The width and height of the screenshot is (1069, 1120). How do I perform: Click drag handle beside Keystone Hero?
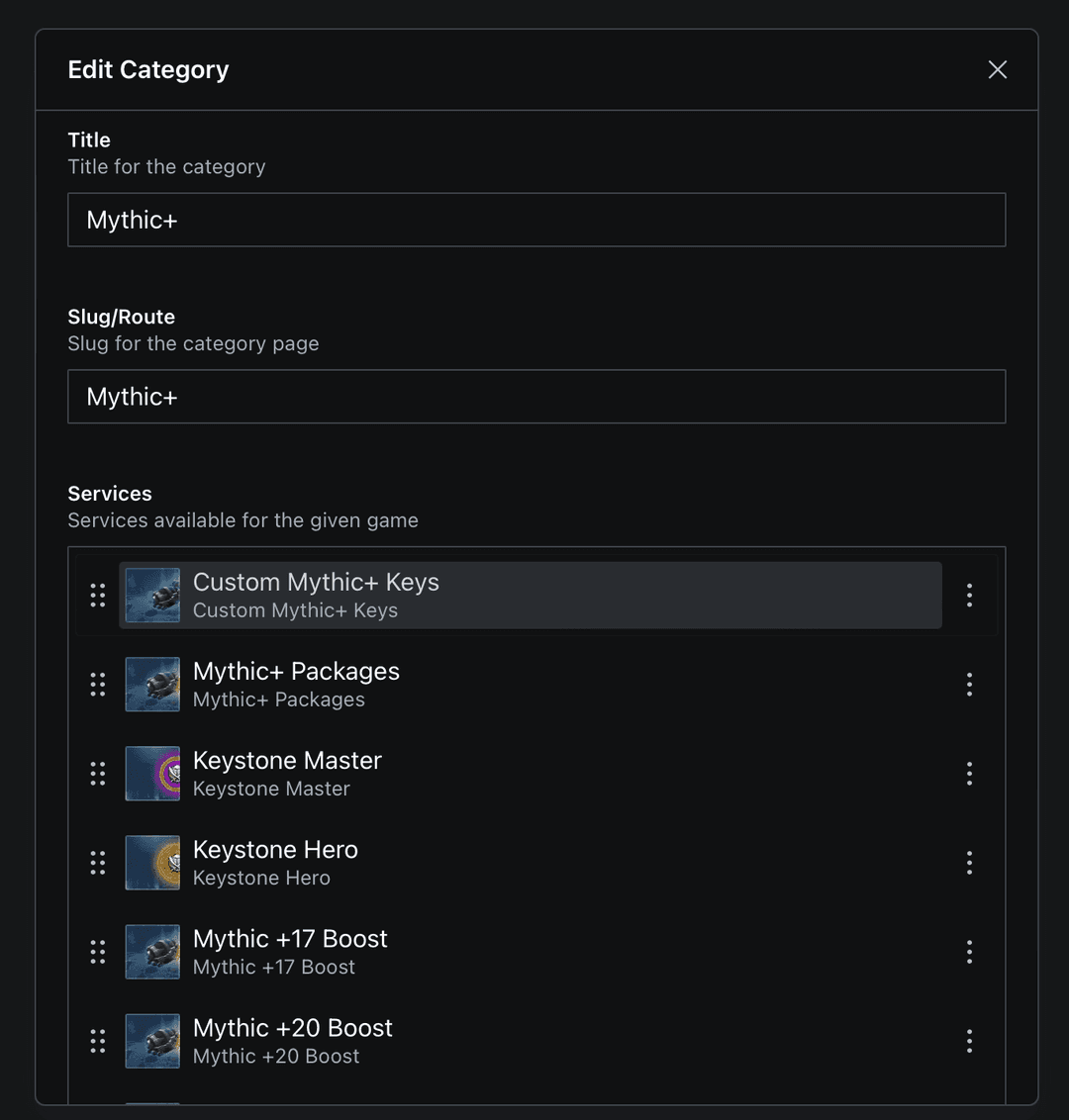98,862
